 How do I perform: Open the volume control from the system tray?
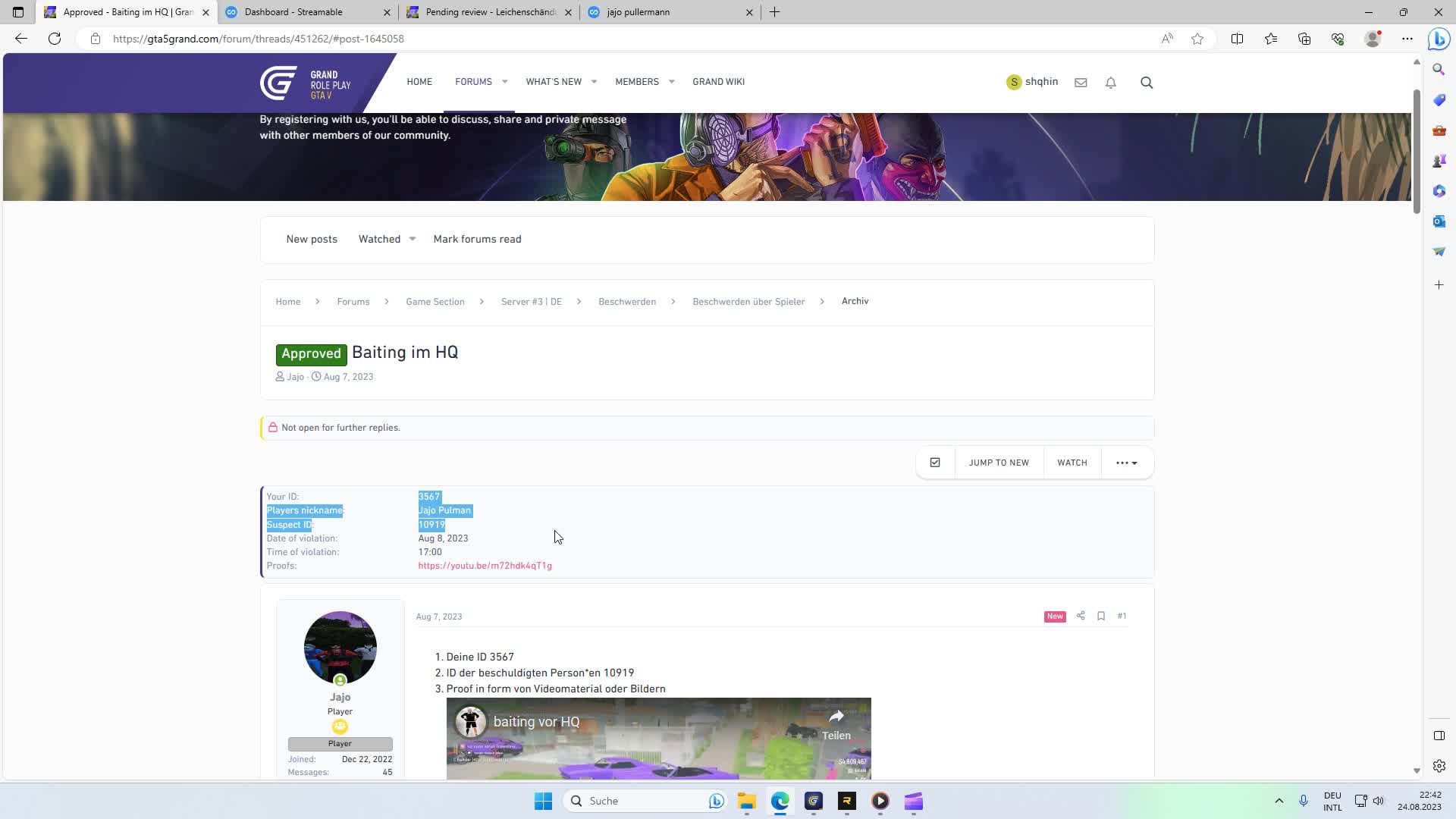(1378, 800)
